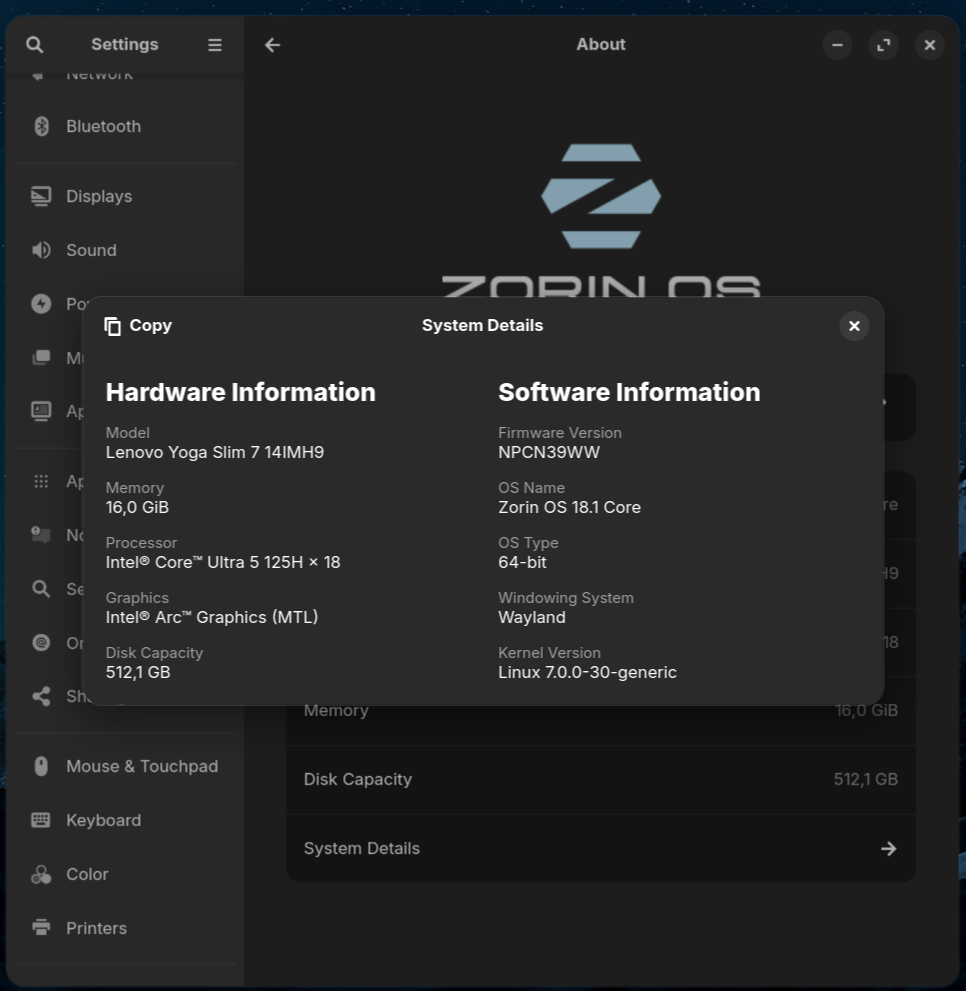
Task: Click the Notifications icon in sidebar
Action: click(x=41, y=535)
